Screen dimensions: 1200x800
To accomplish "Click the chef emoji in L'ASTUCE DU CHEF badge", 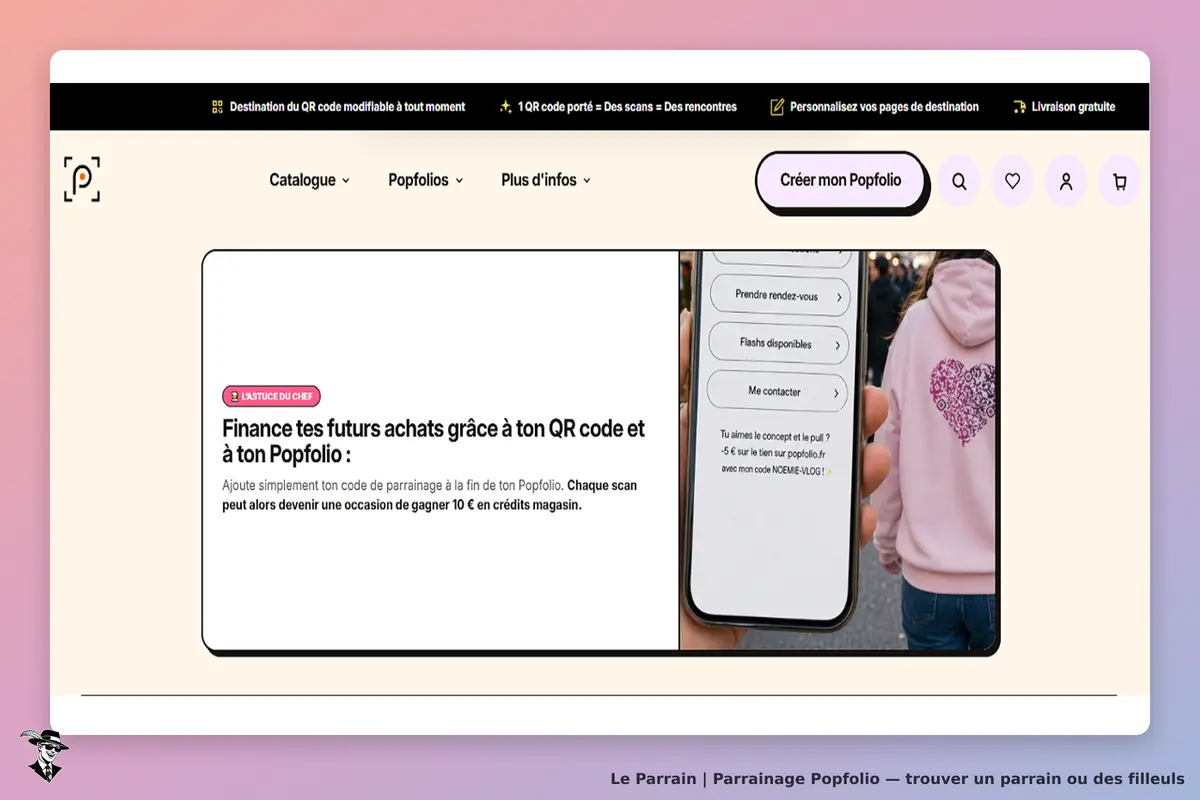I will click(x=235, y=397).
